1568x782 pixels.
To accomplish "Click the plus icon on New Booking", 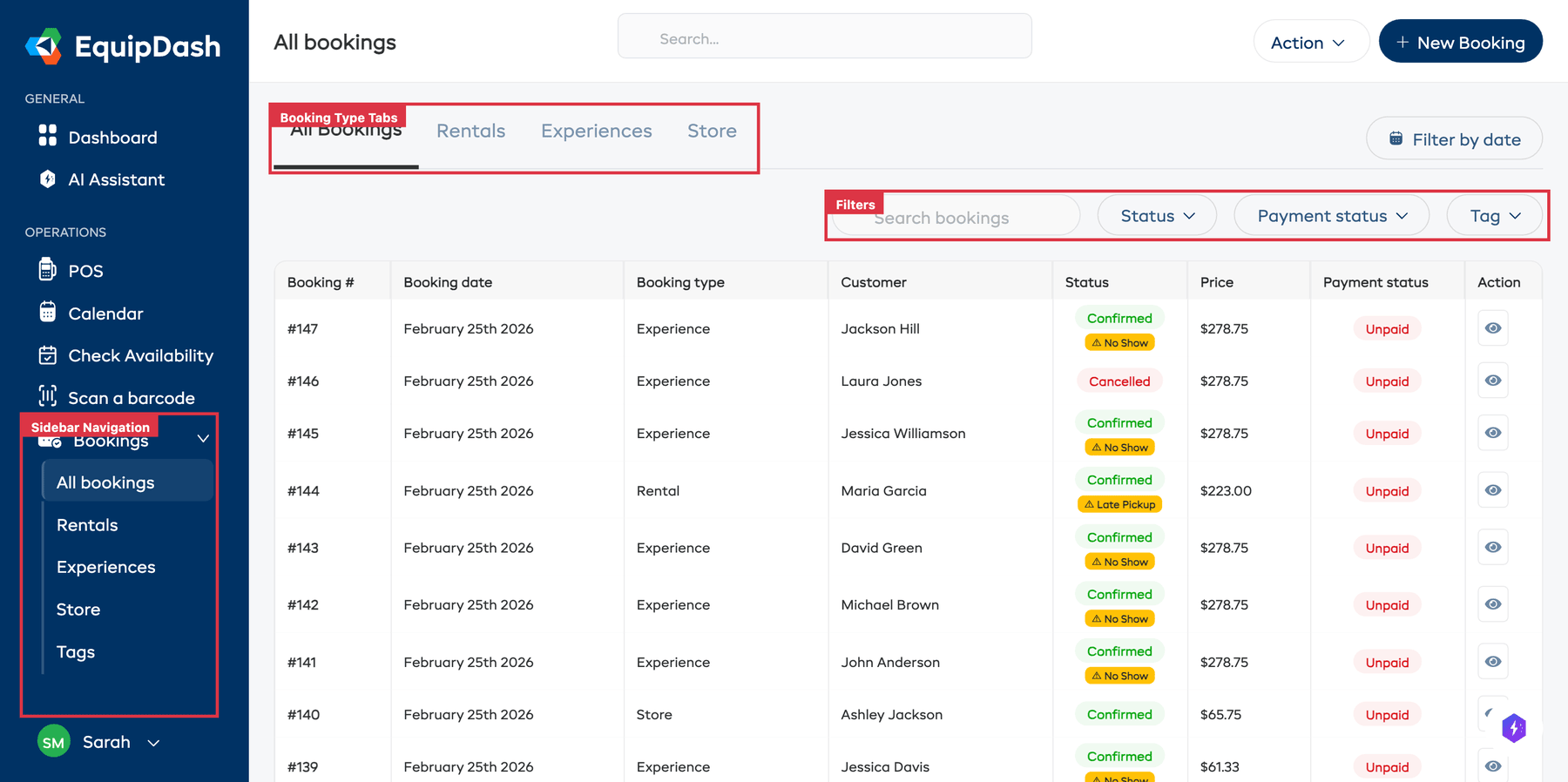I will pyautogui.click(x=1402, y=42).
